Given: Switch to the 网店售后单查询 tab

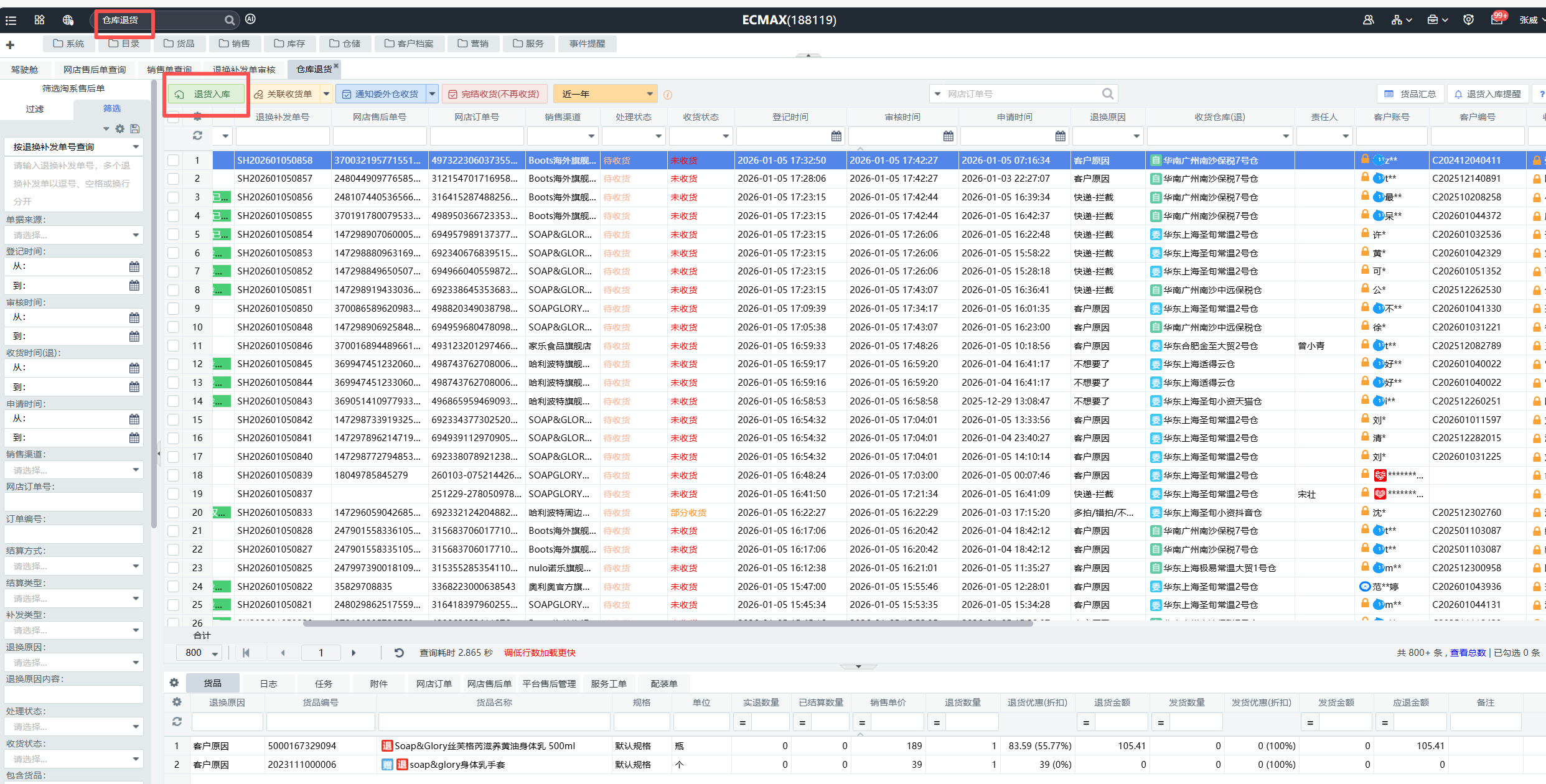Looking at the screenshot, I should (95, 70).
